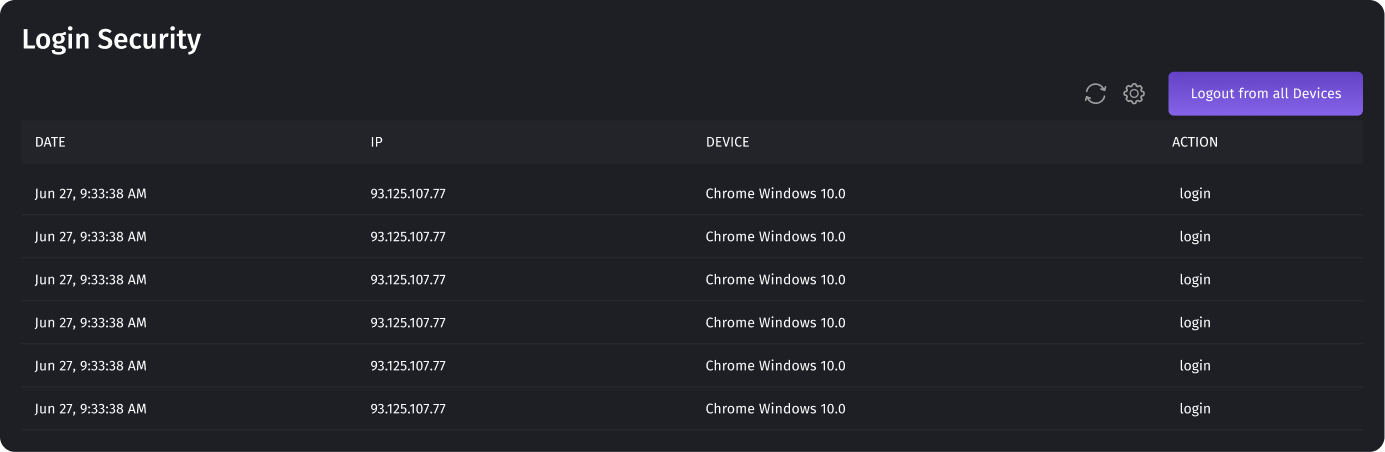Screen dimensions: 1385x452
Task: Select the Login Security title
Action: pos(111,39)
